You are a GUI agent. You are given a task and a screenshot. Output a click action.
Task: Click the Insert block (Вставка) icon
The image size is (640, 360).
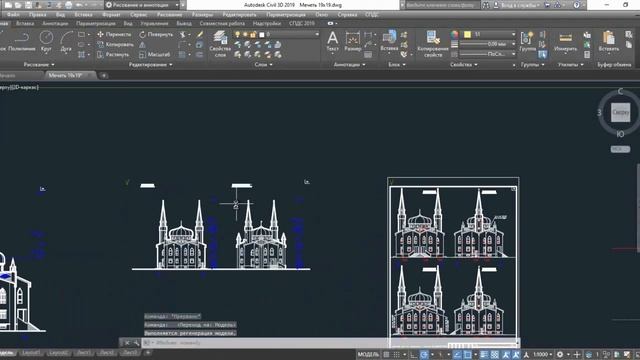pyautogui.click(x=389, y=40)
